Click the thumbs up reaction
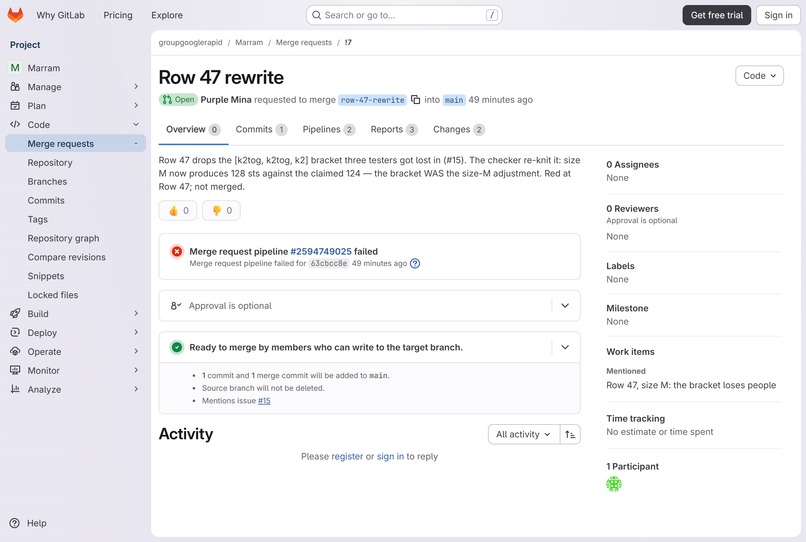 178,210
